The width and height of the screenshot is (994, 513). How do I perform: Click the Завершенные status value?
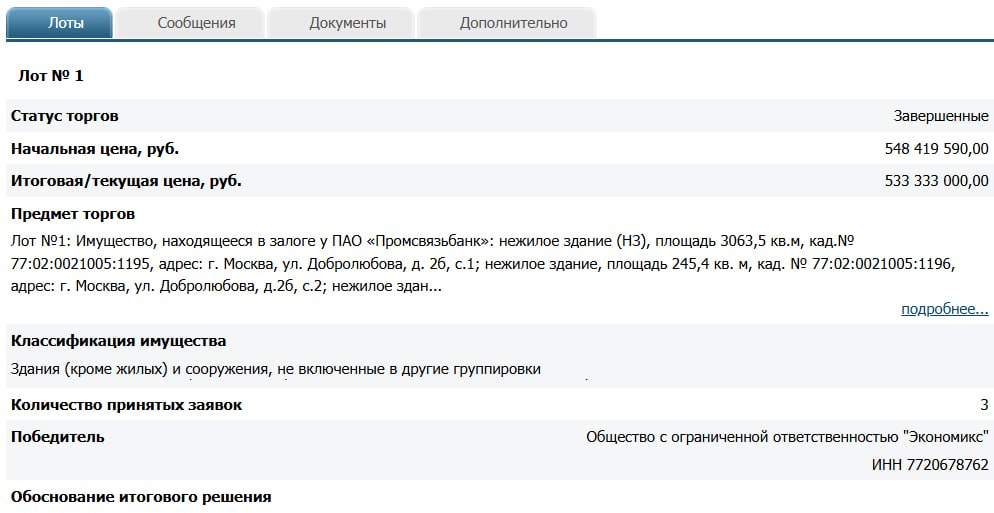pos(940,116)
